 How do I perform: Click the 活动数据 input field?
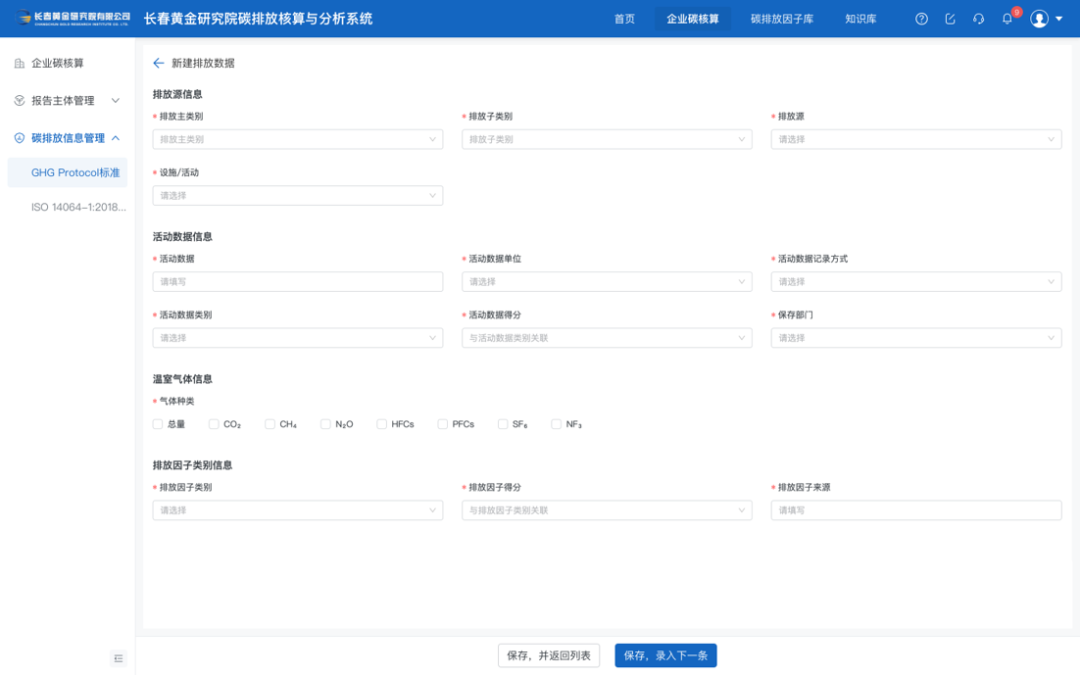pos(297,282)
